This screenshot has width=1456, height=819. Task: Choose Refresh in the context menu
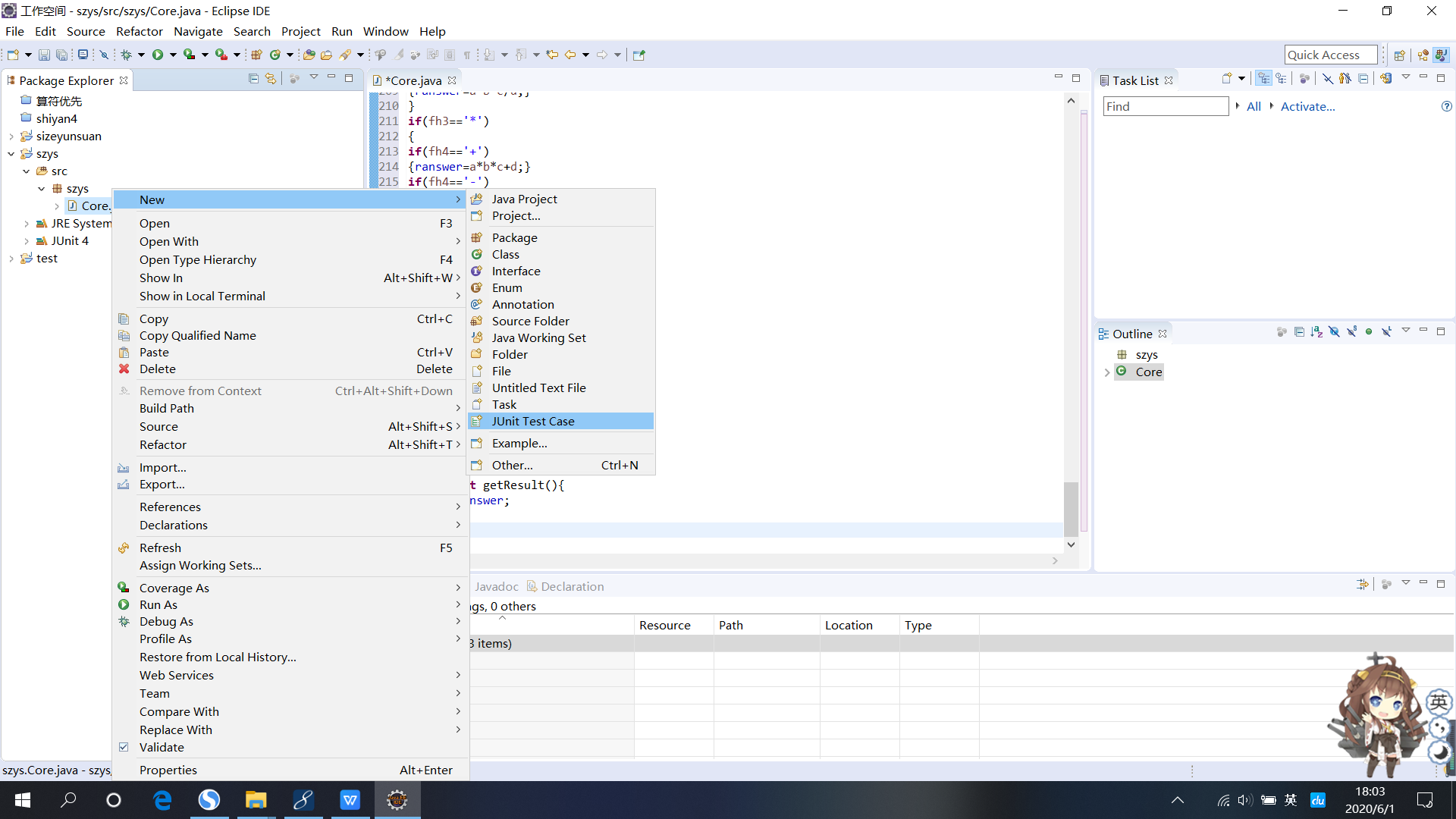160,548
